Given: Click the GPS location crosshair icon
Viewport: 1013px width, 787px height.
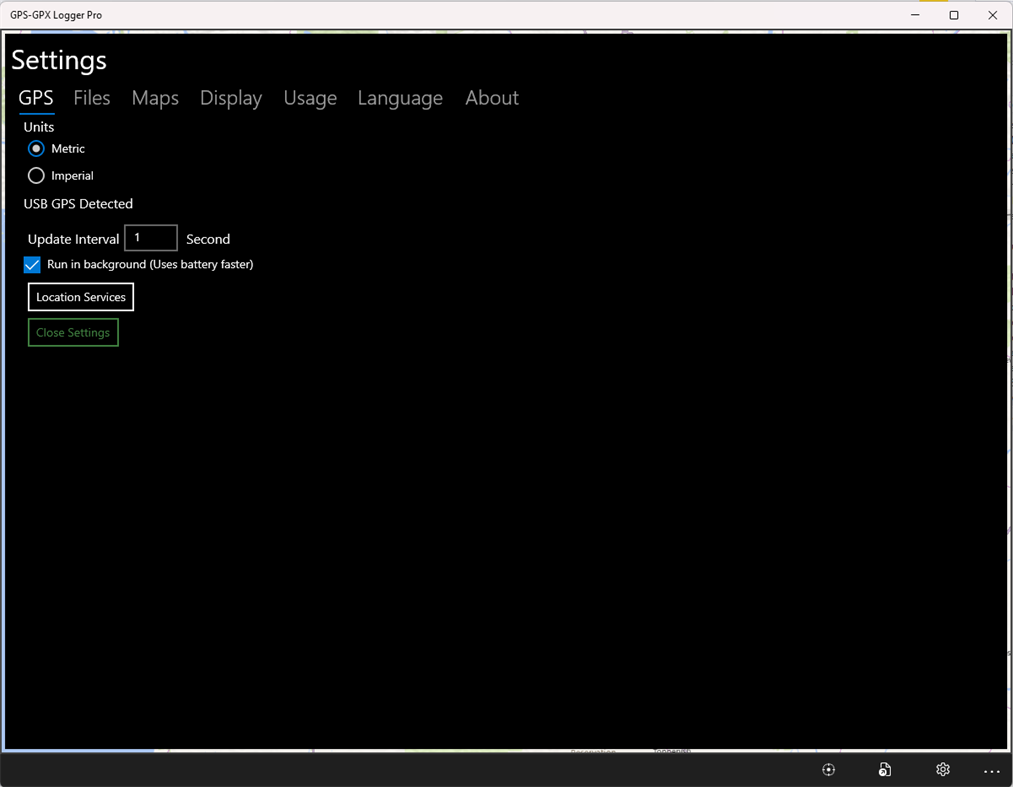Looking at the screenshot, I should tap(828, 769).
